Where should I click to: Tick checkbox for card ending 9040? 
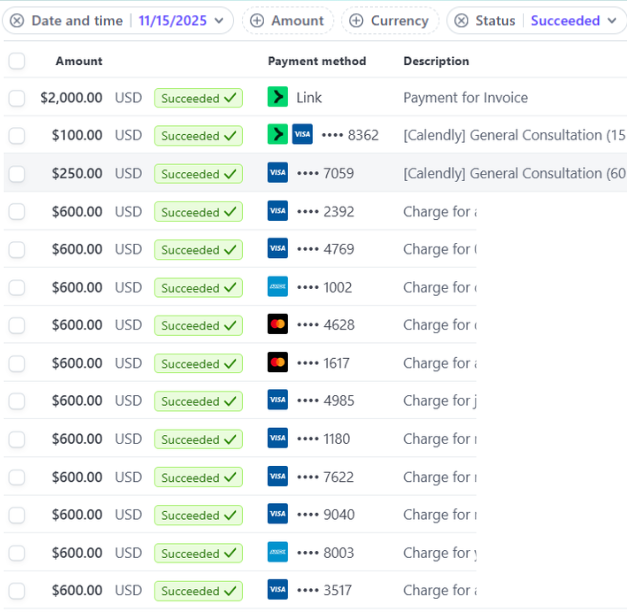coord(17,515)
